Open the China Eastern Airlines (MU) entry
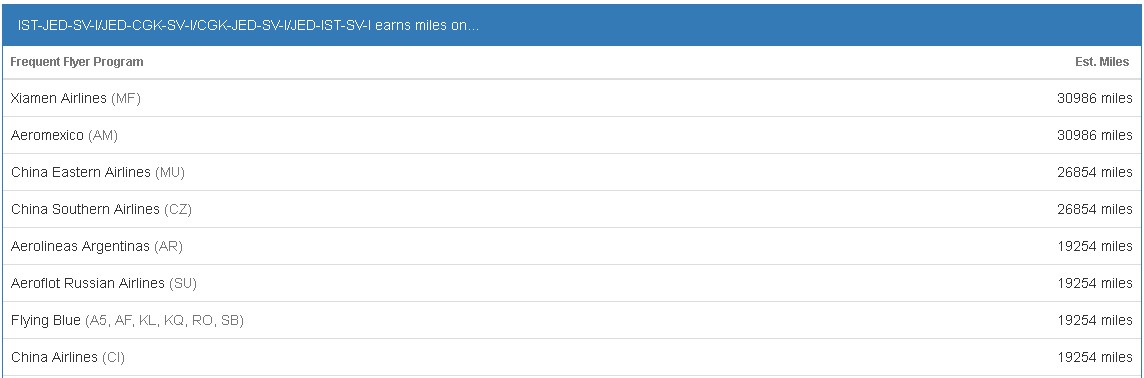The height and width of the screenshot is (378, 1144). tap(571, 172)
